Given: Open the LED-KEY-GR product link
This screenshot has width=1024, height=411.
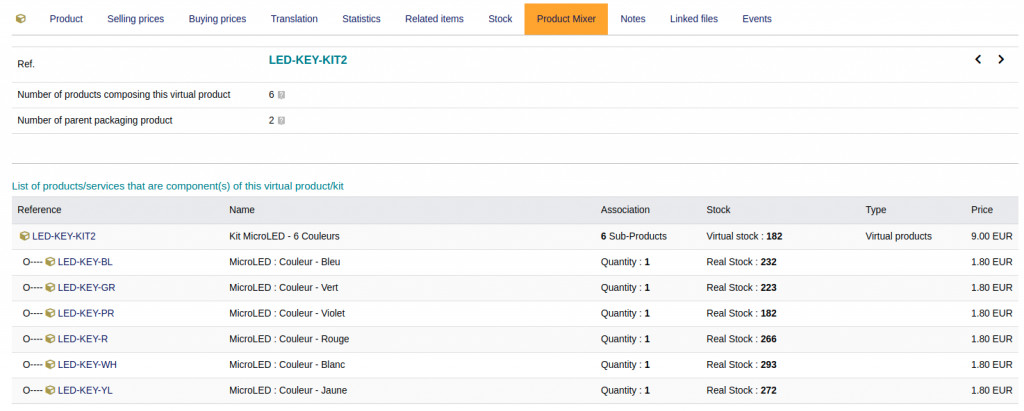Looking at the screenshot, I should 86,288.
